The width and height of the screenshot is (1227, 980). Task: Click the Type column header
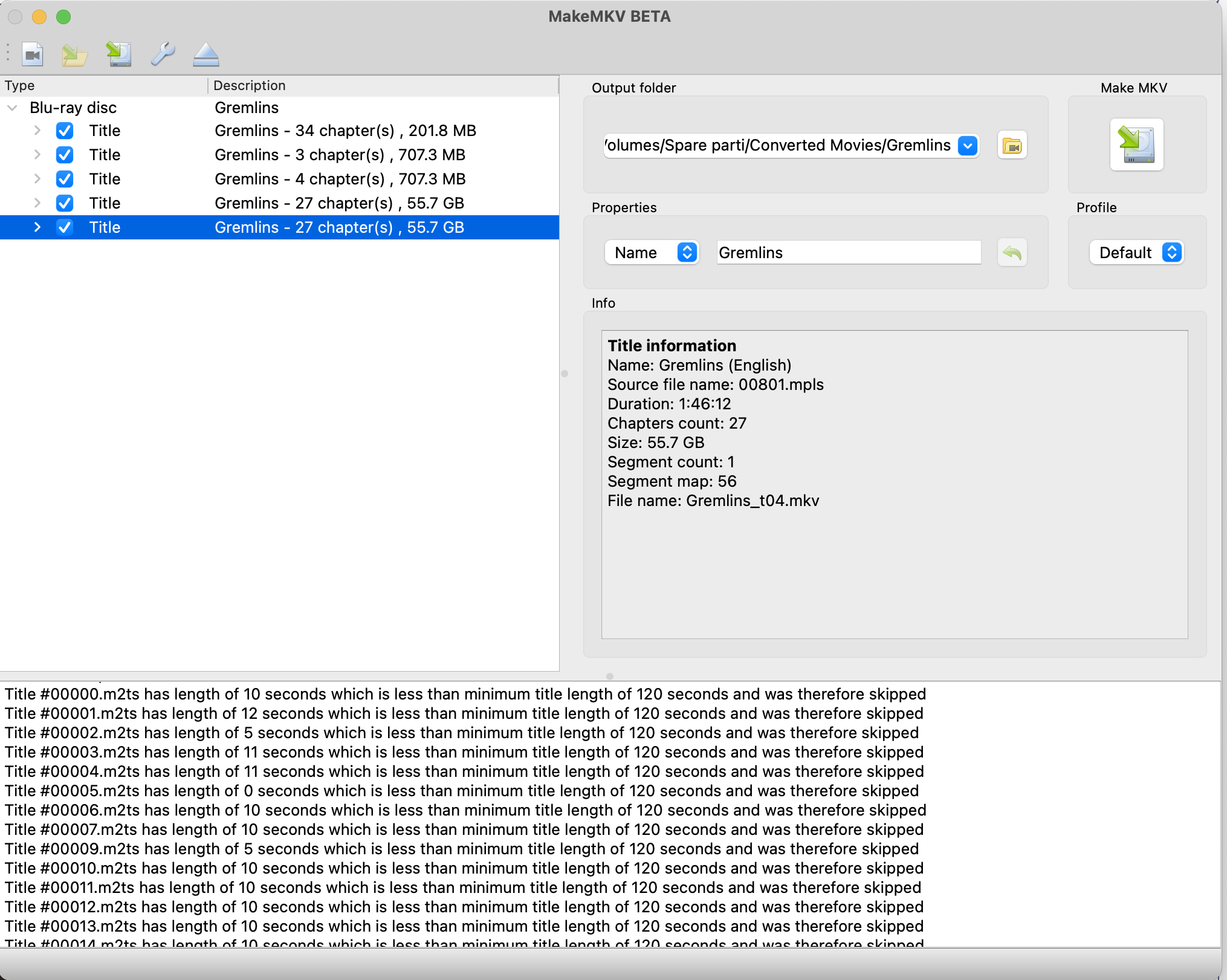tap(103, 85)
